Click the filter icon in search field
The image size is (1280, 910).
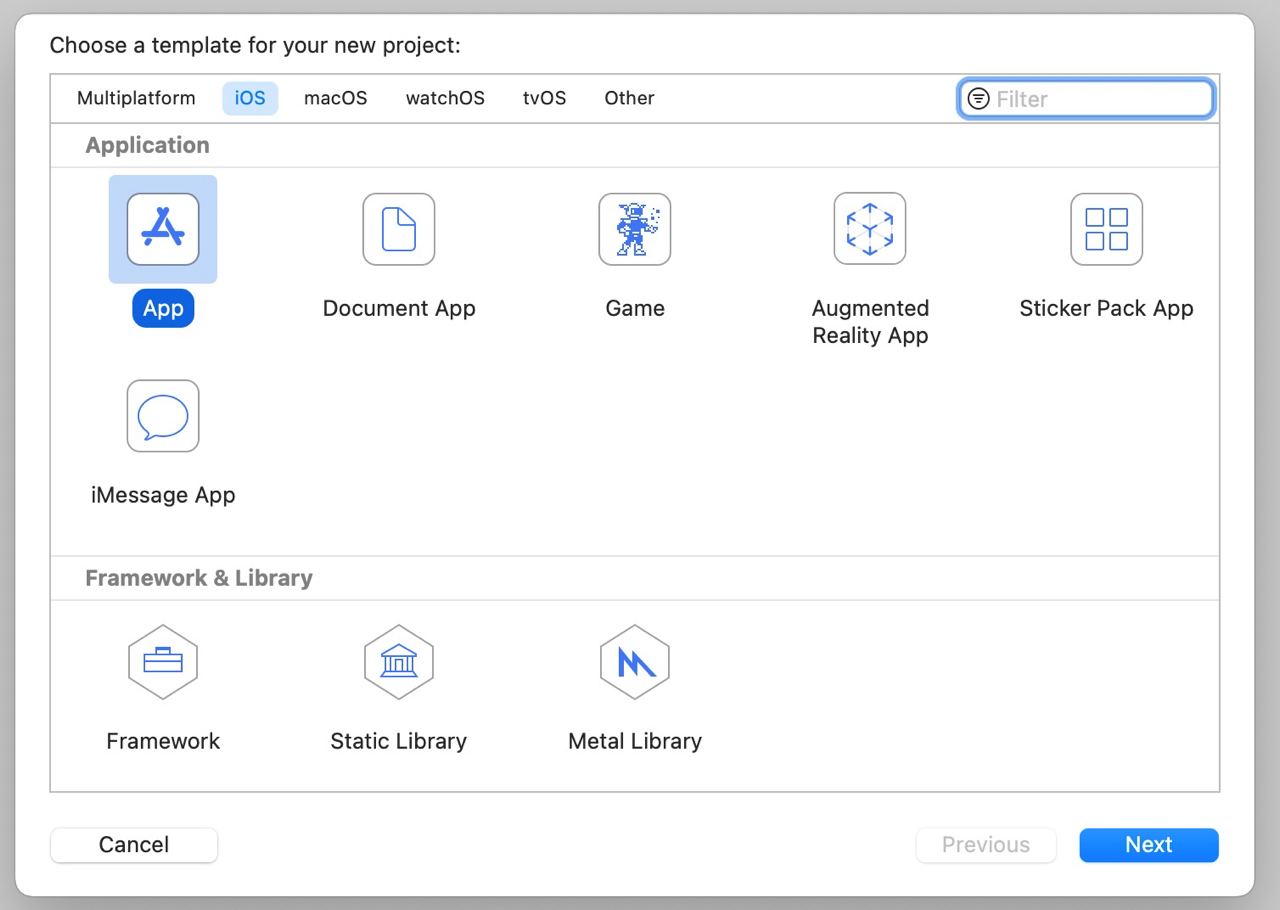click(x=979, y=98)
